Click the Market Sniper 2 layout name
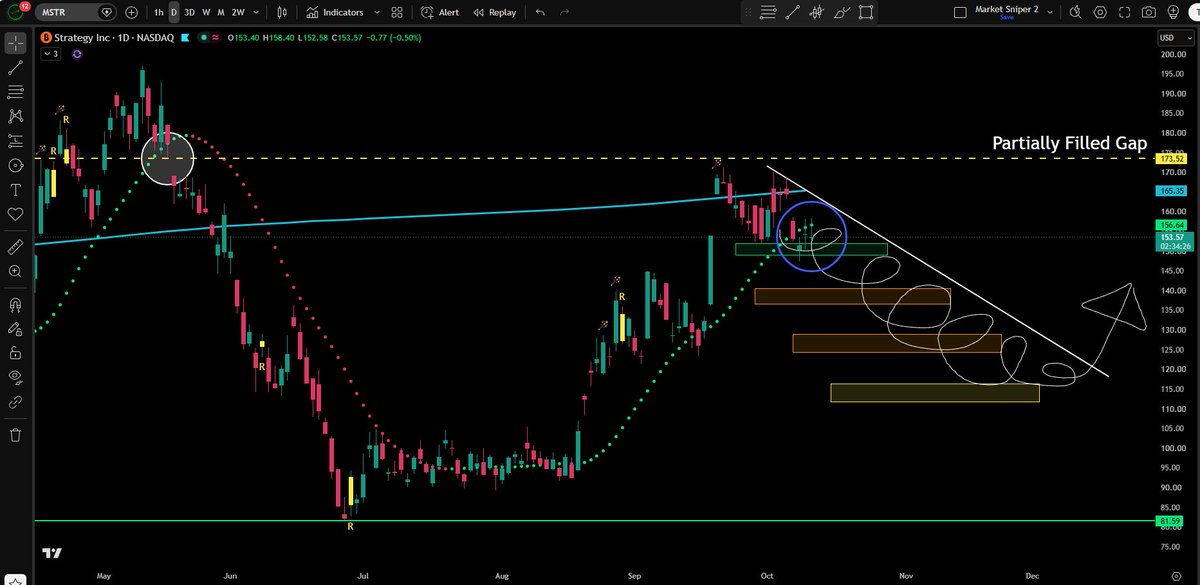Image resolution: width=1200 pixels, height=585 pixels. [x=1007, y=9]
